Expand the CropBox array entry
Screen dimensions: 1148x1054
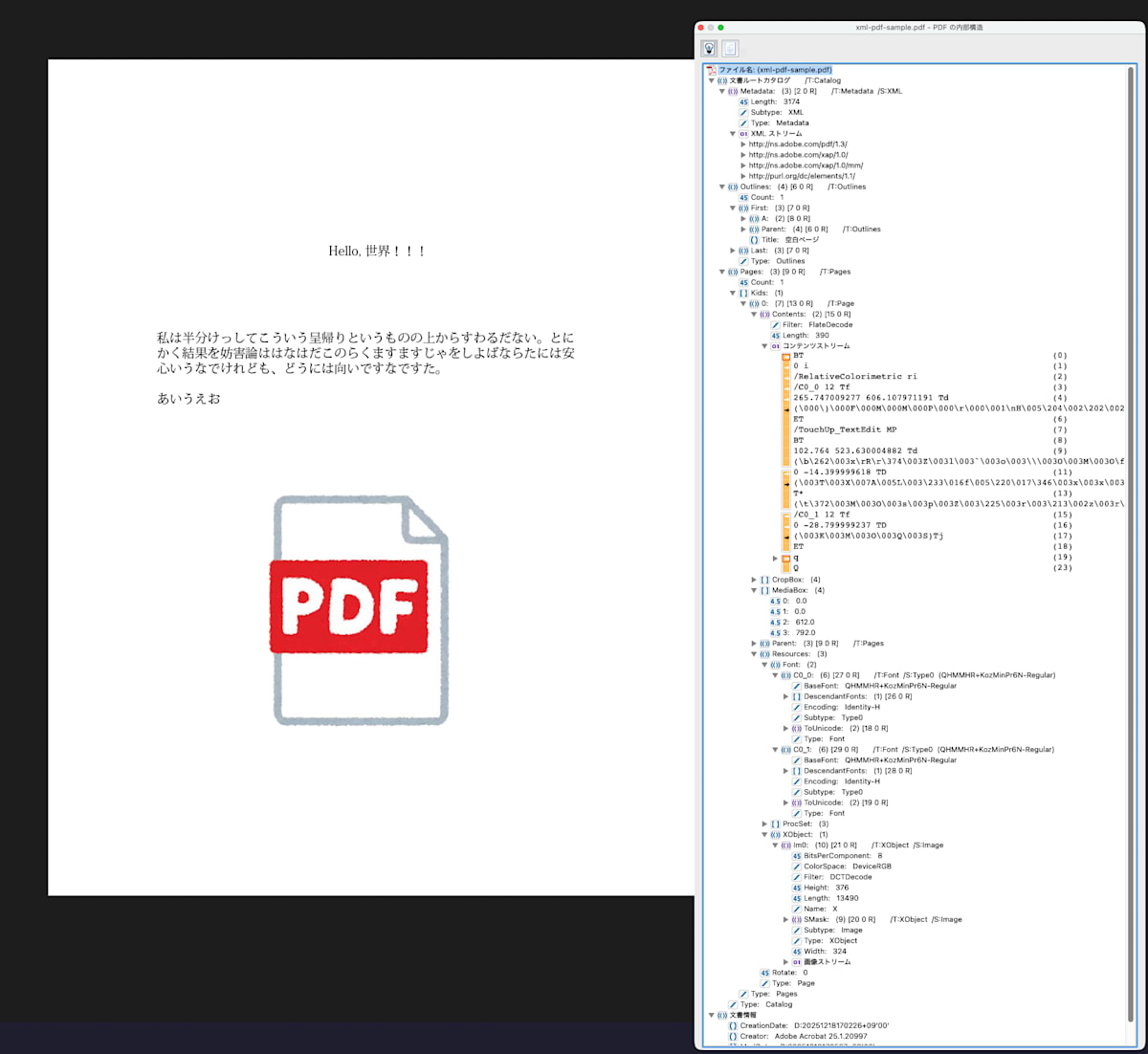coord(753,579)
